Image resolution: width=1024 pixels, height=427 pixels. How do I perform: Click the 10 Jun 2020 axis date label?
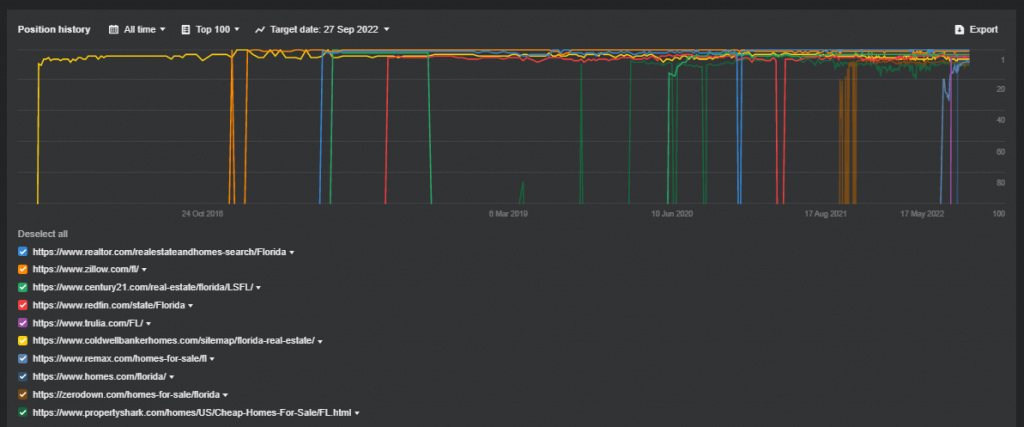coord(672,214)
